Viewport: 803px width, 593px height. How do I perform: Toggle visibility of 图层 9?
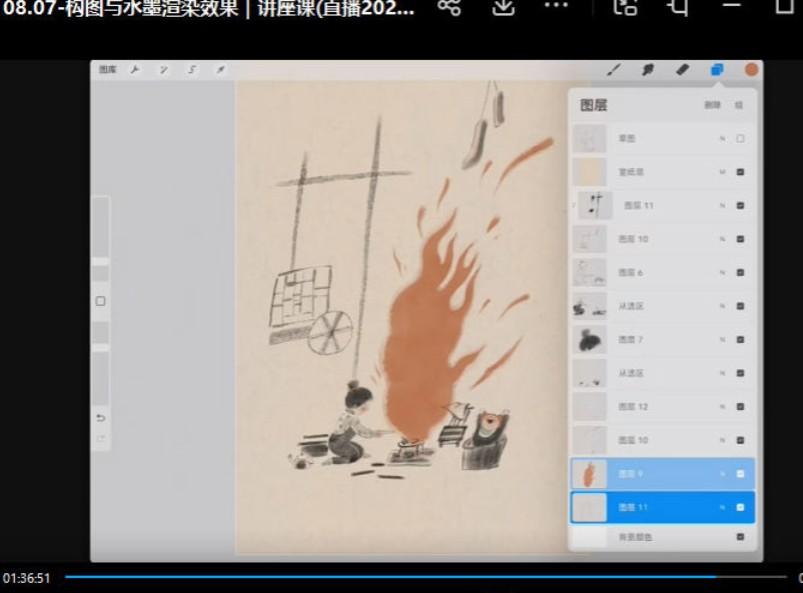tap(740, 474)
